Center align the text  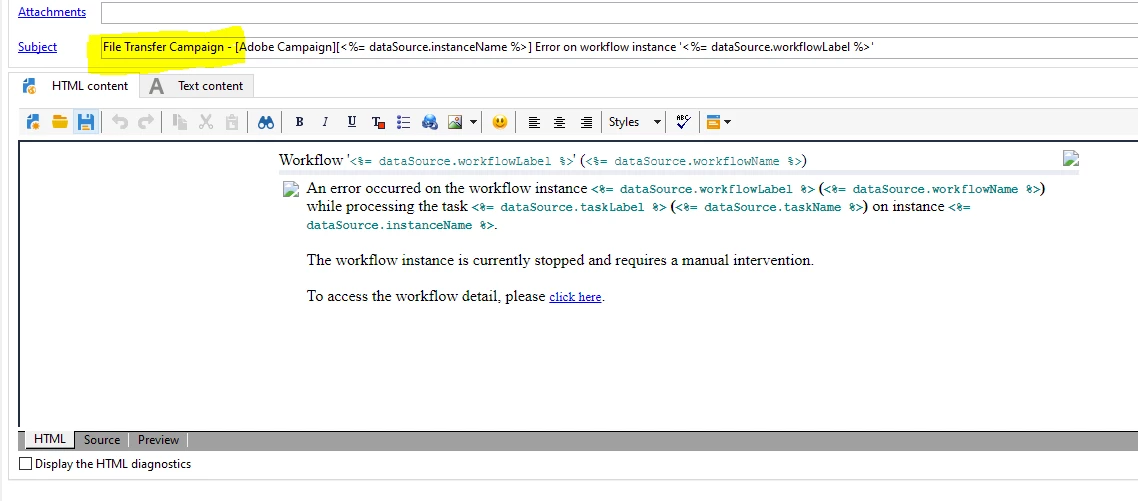[560, 122]
